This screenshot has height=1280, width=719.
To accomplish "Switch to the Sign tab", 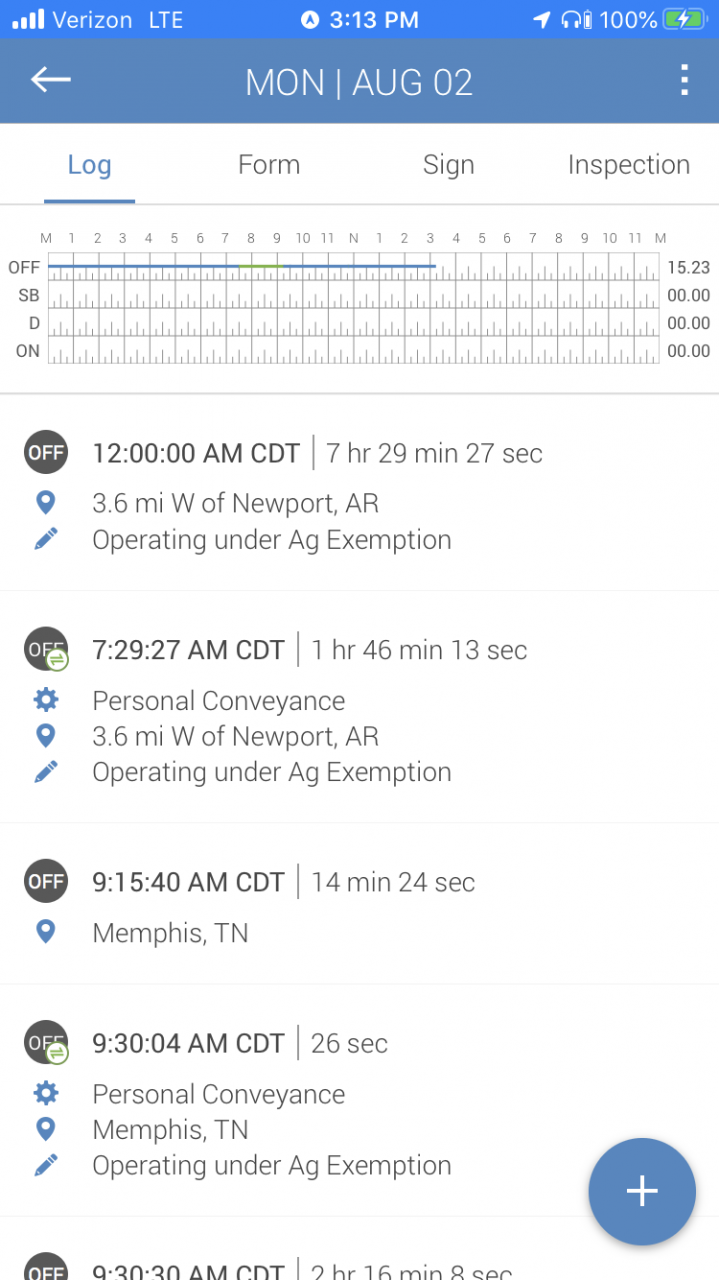I will click(448, 165).
